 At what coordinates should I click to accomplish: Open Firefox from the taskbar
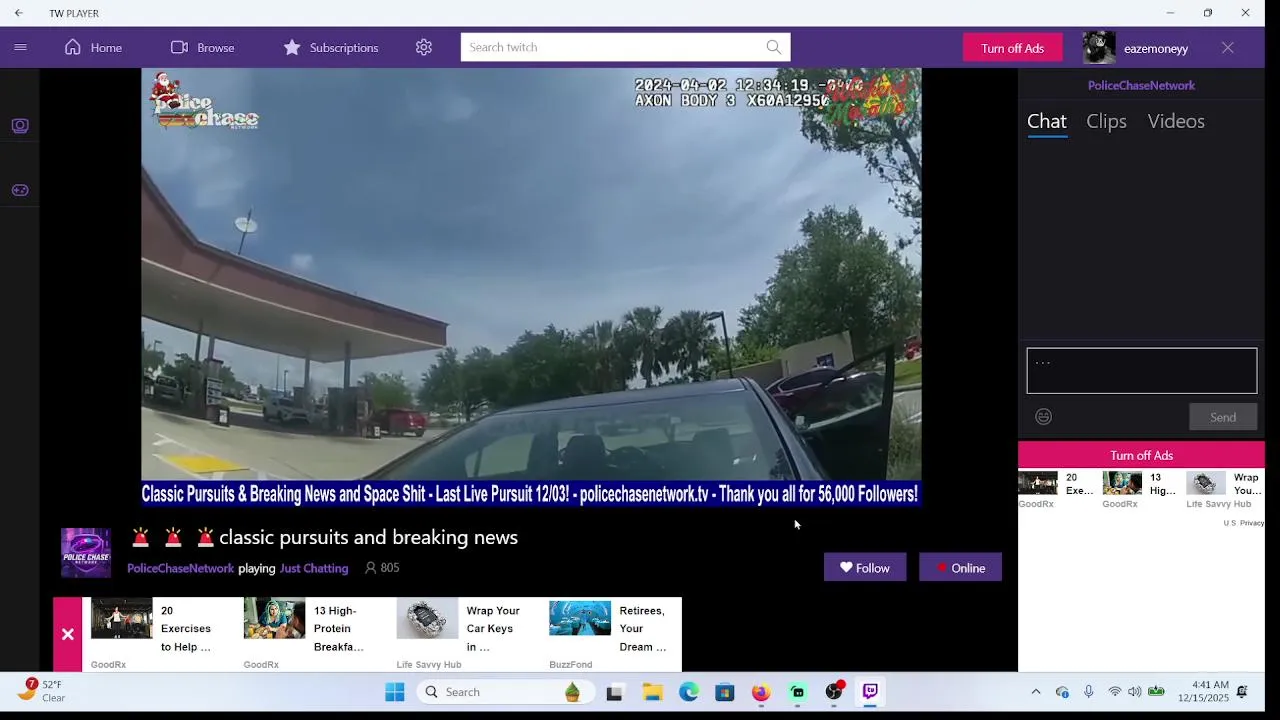[x=761, y=692]
